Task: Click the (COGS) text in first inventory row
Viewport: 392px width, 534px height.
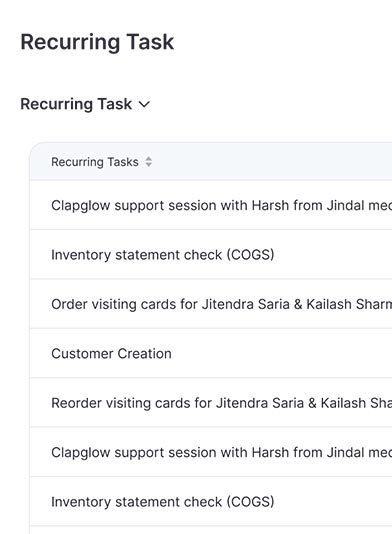Action: (250, 255)
